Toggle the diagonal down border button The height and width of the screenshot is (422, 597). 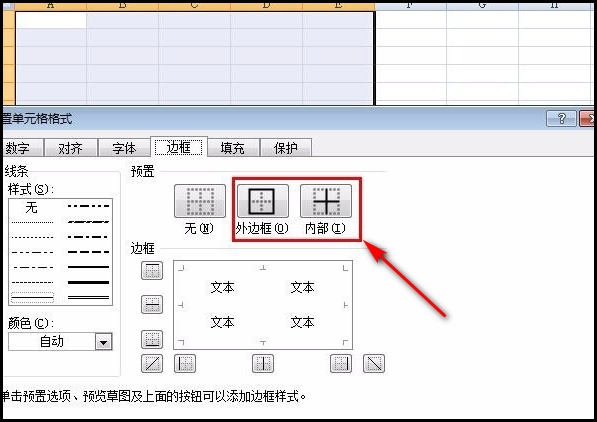point(374,363)
